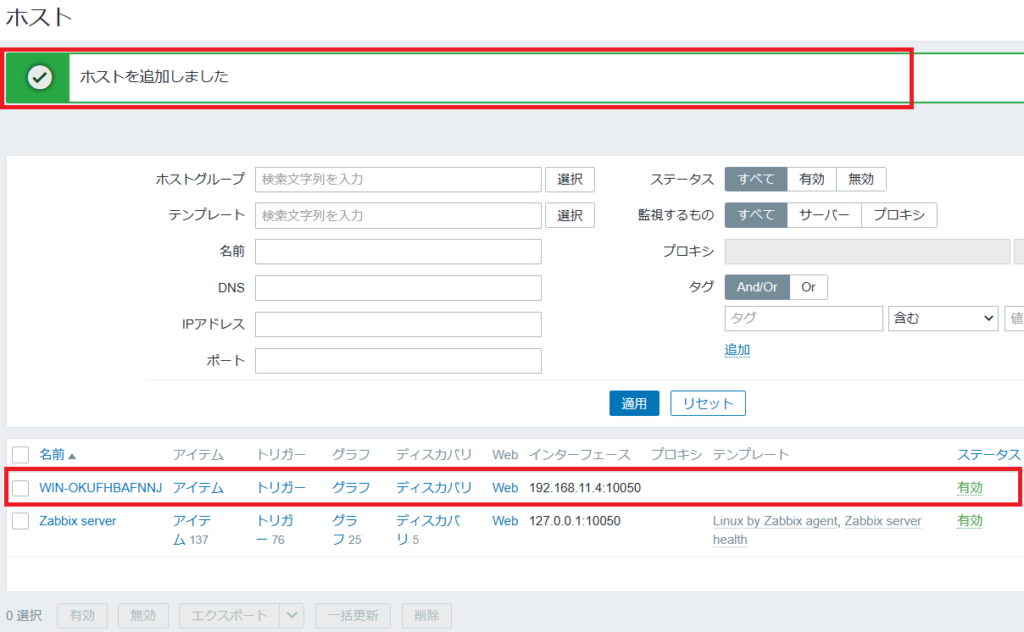The image size is (1024, 632).
Task: Click 選択 next to テンプレート
Action: 570,215
